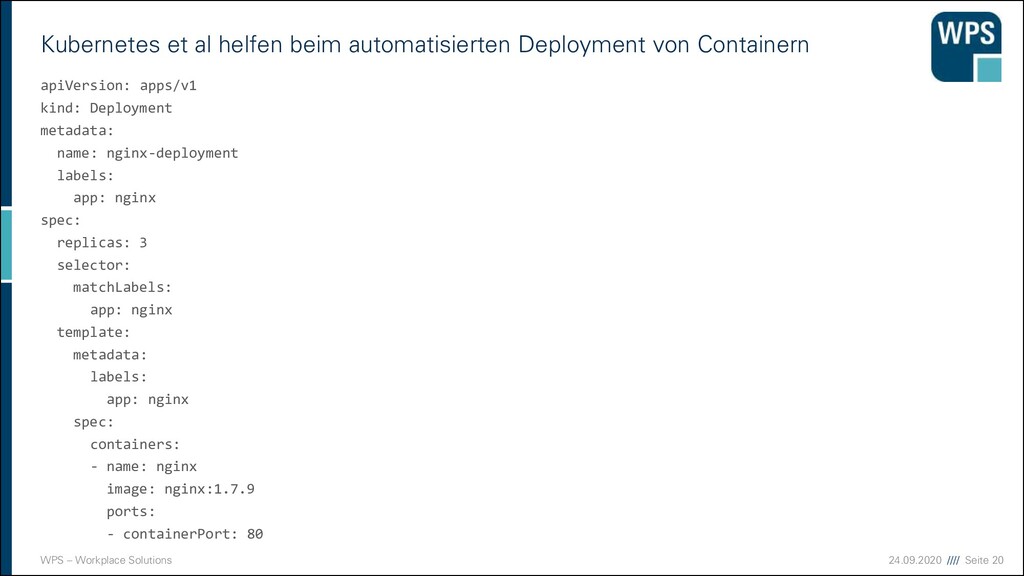
Task: Click the ports: key
Action: pyautogui.click(x=131, y=511)
